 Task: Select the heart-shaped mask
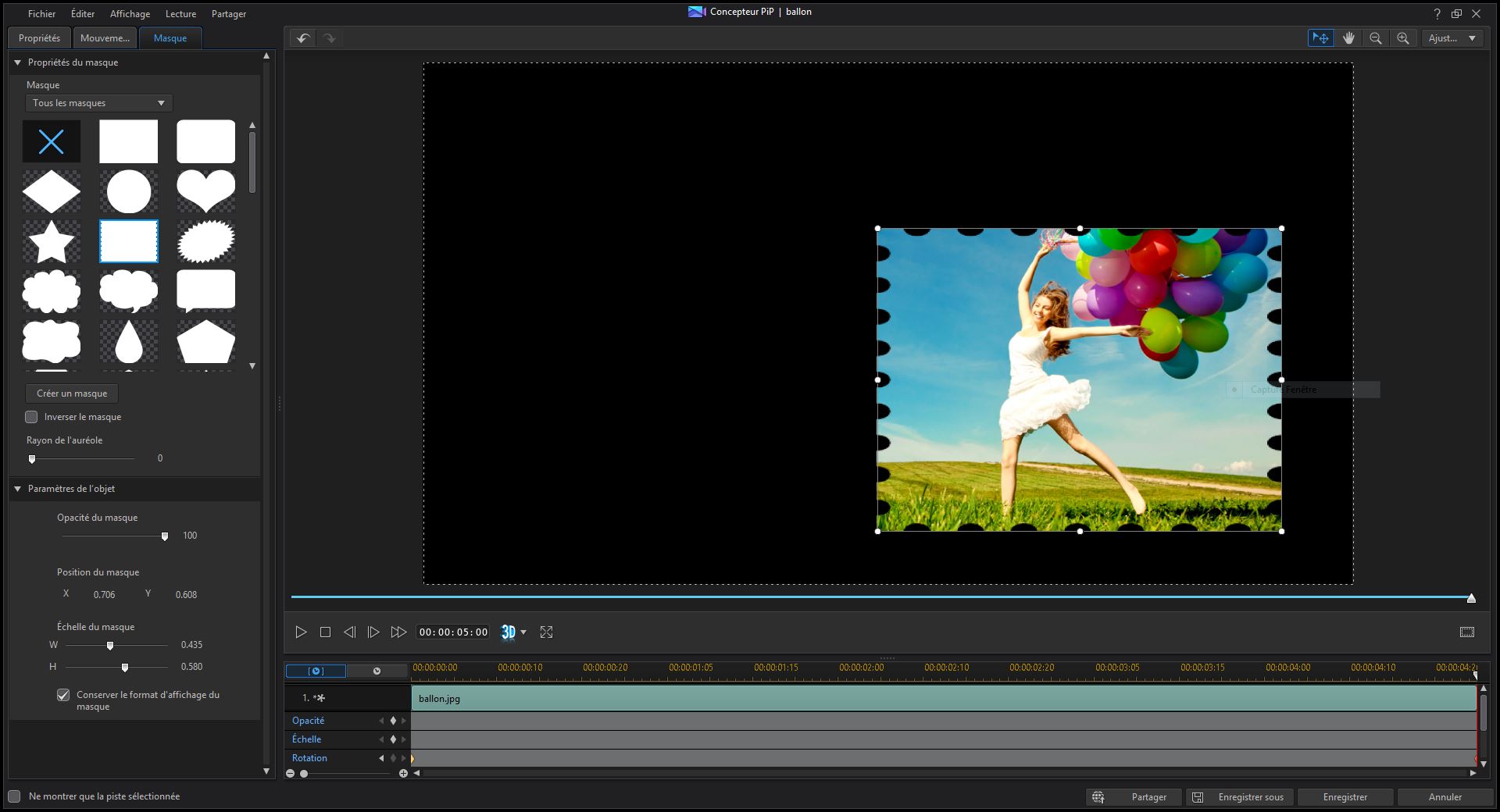coord(205,191)
